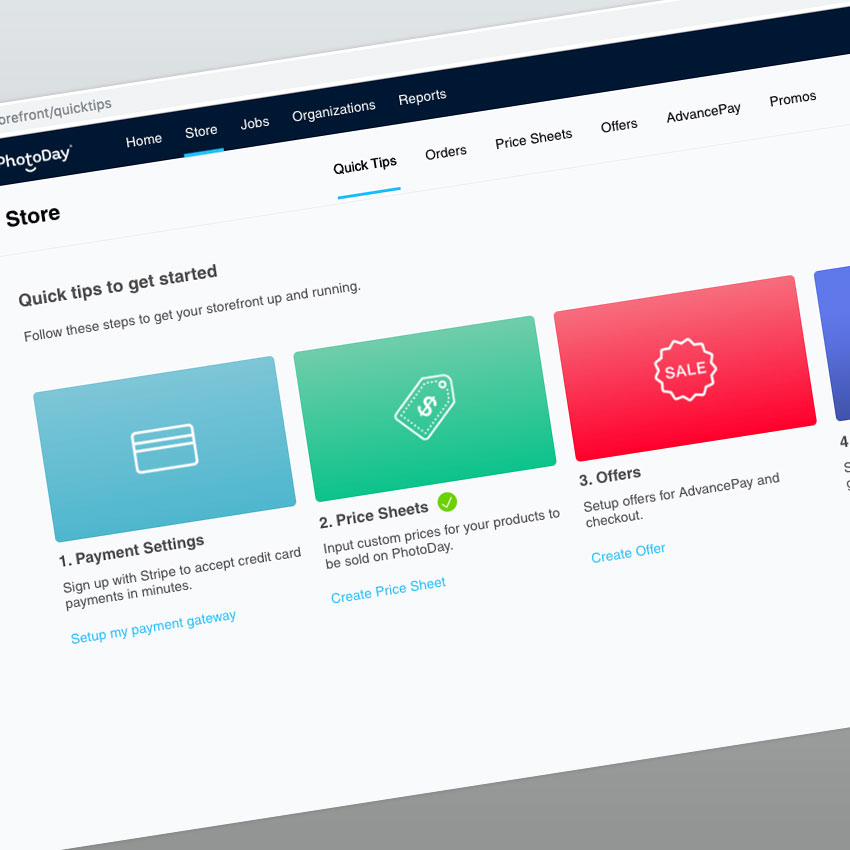Image resolution: width=850 pixels, height=850 pixels.
Task: Click the price tag dollar icon
Action: click(x=424, y=406)
